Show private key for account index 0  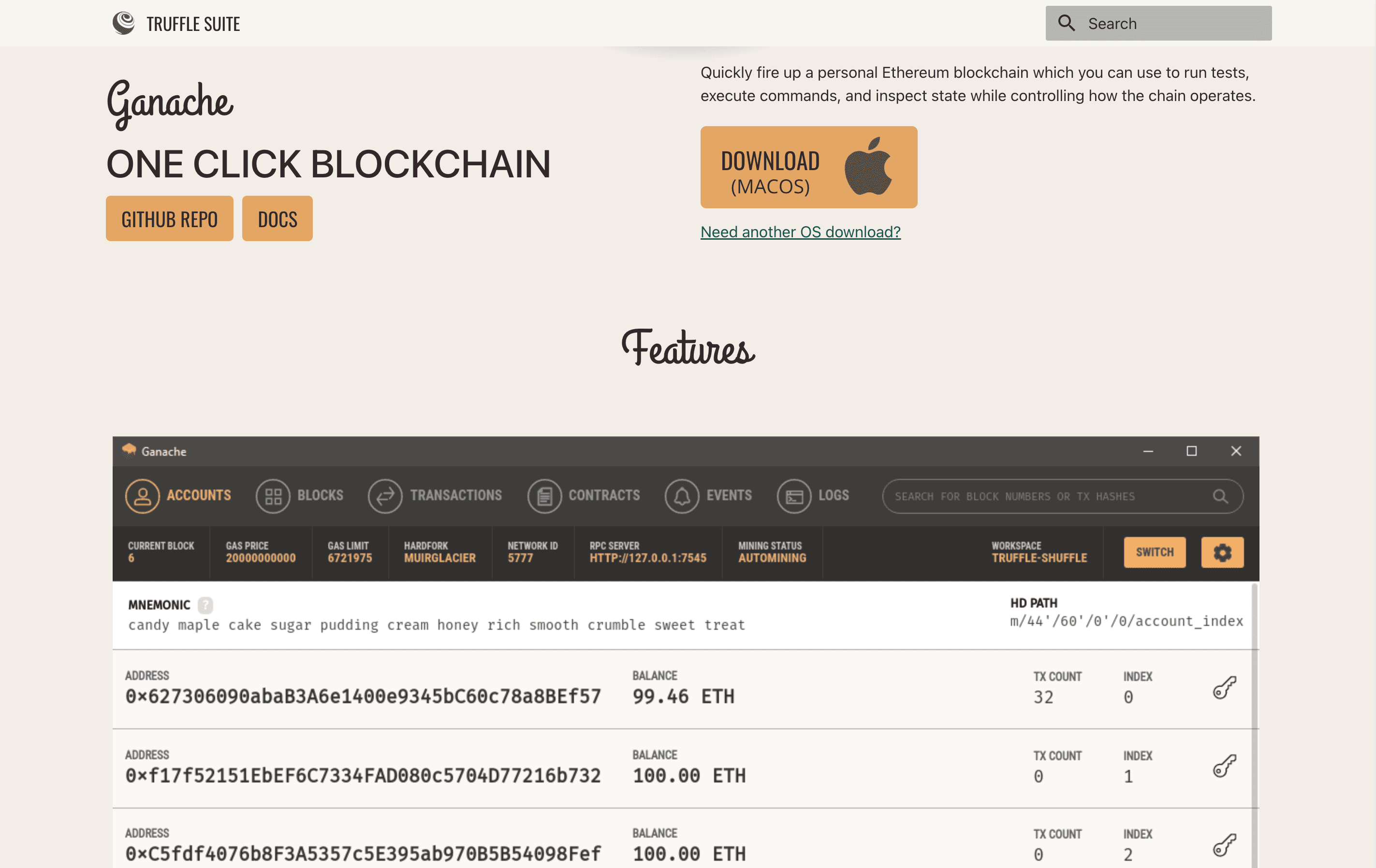(1225, 688)
